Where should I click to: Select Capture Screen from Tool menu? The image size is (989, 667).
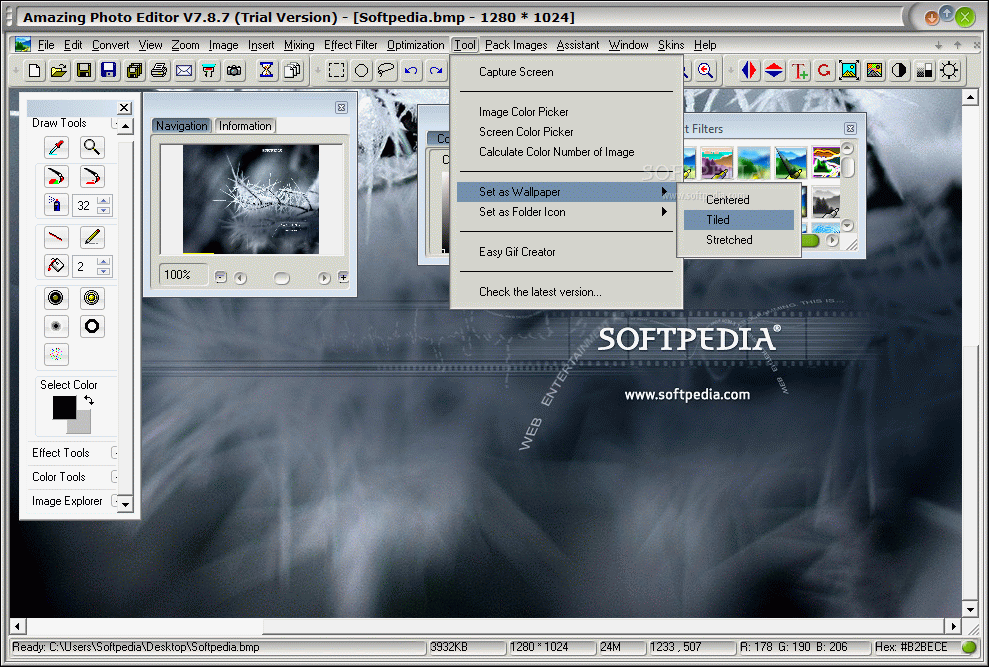(x=566, y=72)
